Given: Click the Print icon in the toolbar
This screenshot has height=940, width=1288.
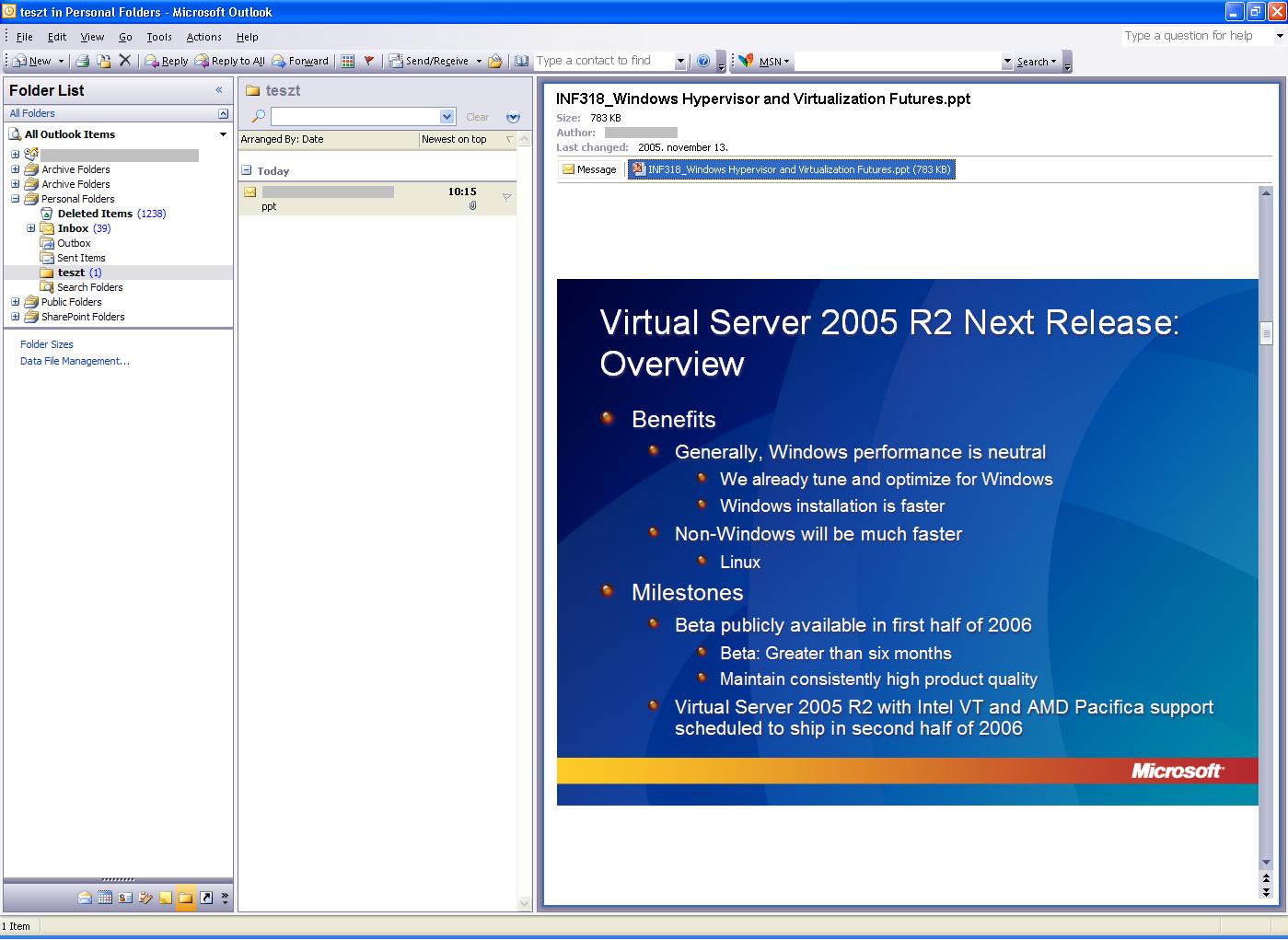Looking at the screenshot, I should [x=82, y=61].
